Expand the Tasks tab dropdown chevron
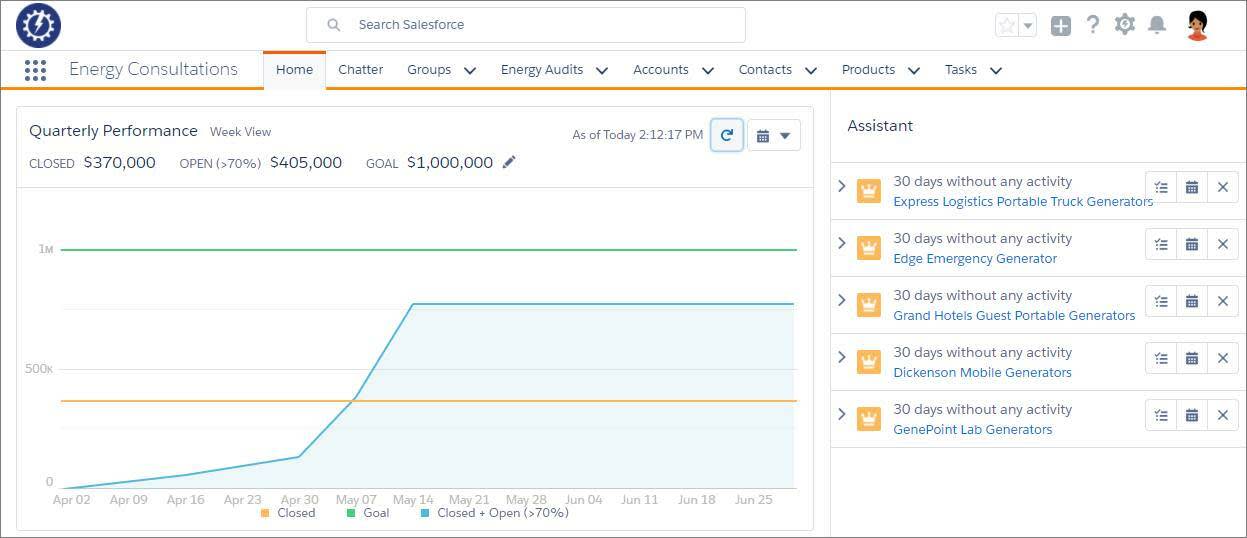This screenshot has height=538, width=1247. (x=996, y=71)
